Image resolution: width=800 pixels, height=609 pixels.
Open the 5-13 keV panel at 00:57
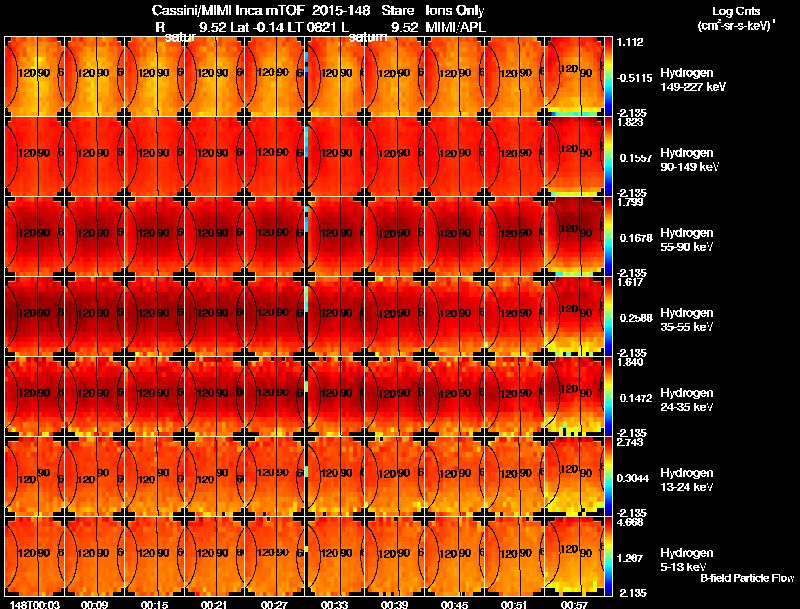tap(574, 556)
